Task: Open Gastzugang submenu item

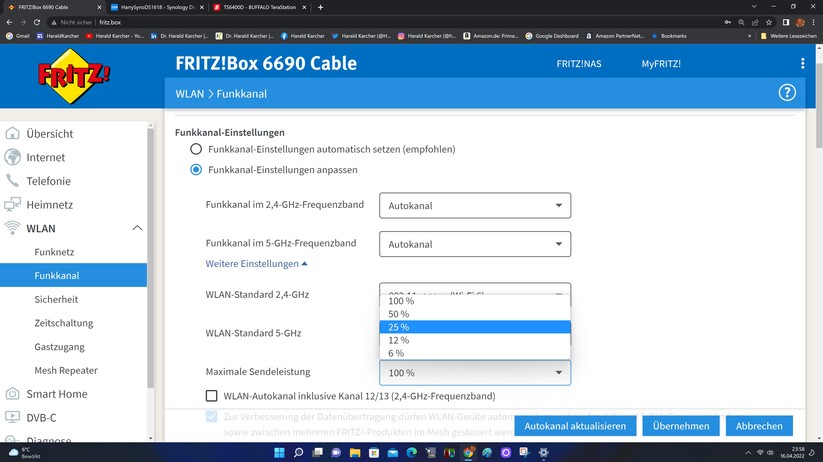Action: [x=59, y=346]
